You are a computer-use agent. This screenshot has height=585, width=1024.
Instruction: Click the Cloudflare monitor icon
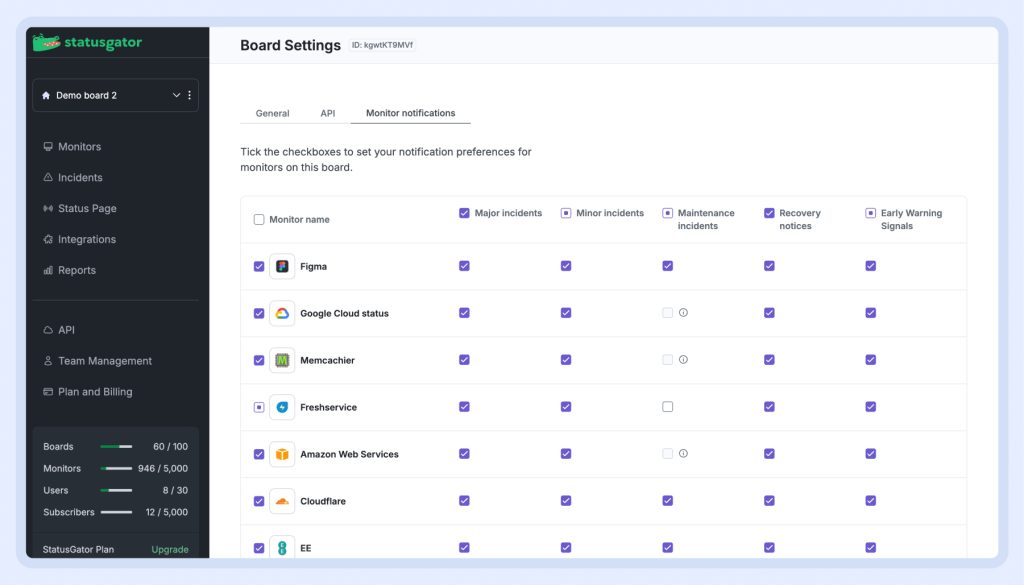click(282, 501)
